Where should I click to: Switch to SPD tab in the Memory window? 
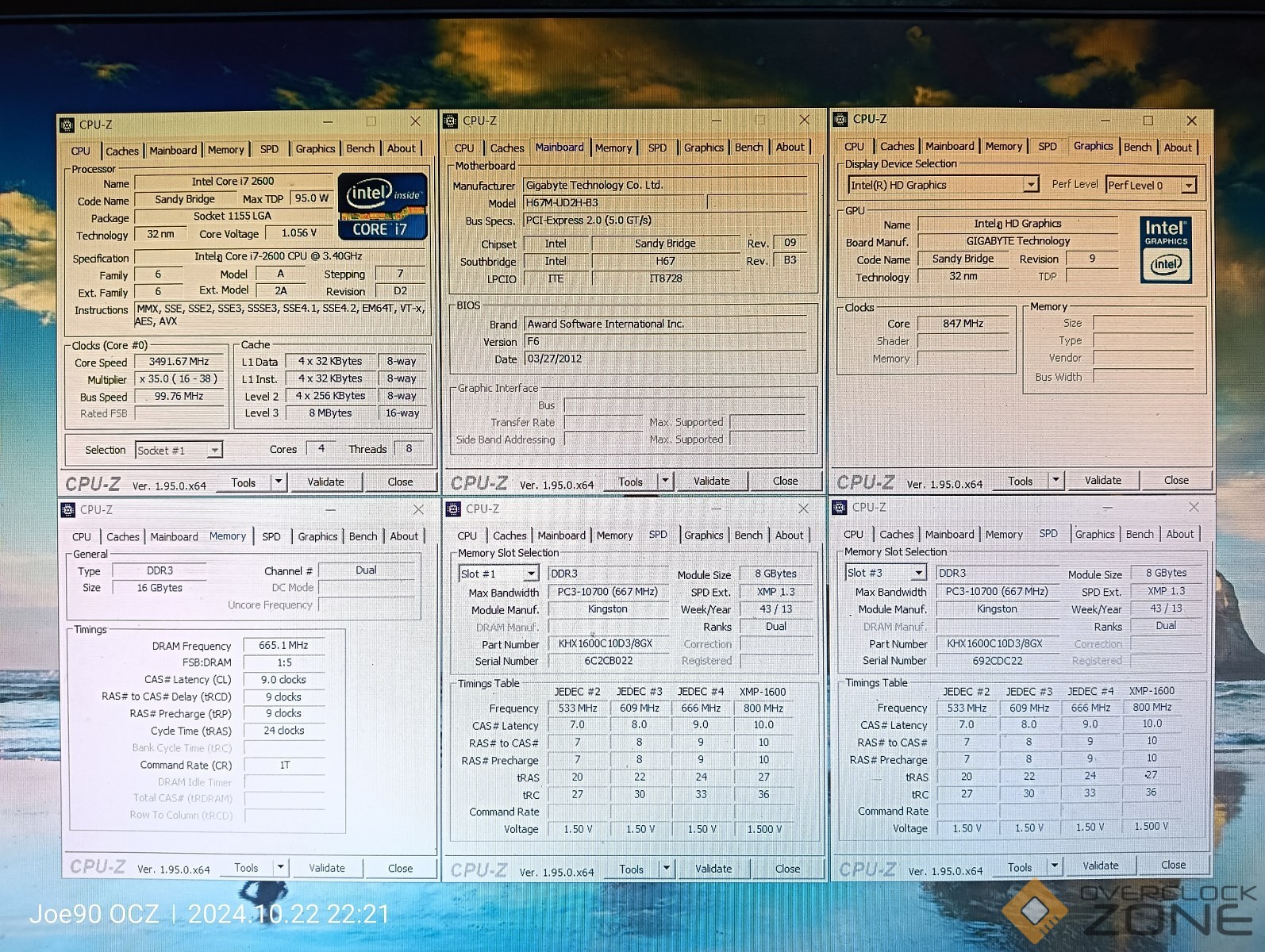(271, 536)
